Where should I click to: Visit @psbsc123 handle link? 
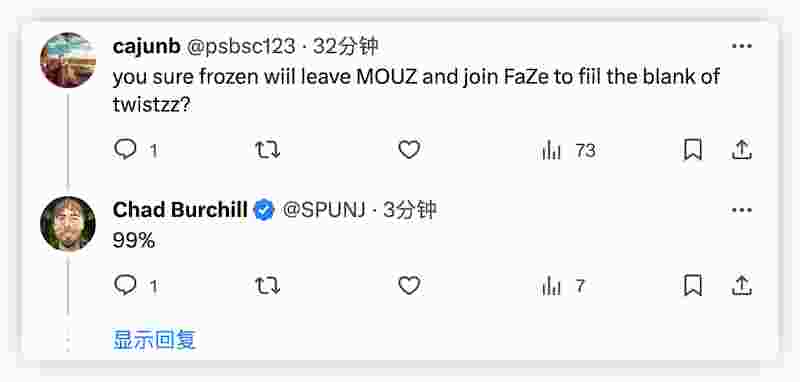click(241, 47)
